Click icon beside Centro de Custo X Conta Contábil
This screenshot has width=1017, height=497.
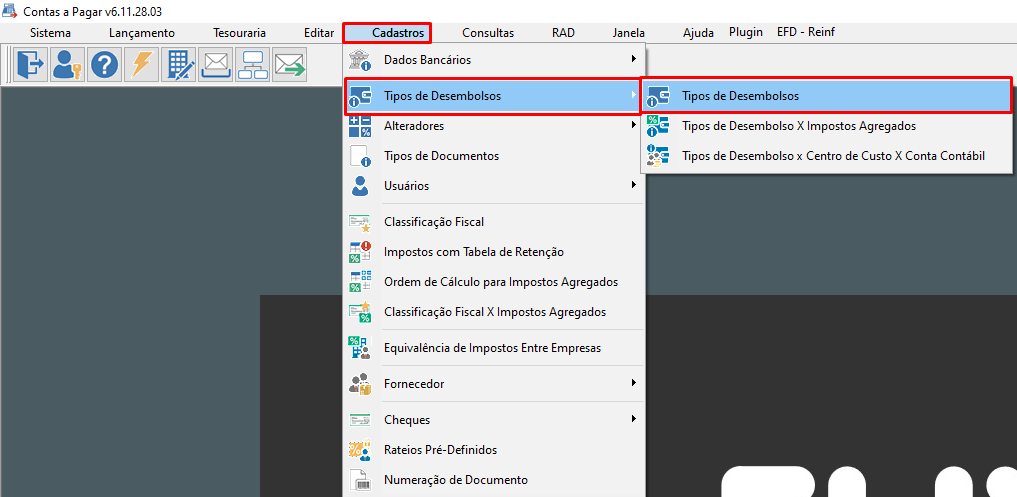click(658, 156)
